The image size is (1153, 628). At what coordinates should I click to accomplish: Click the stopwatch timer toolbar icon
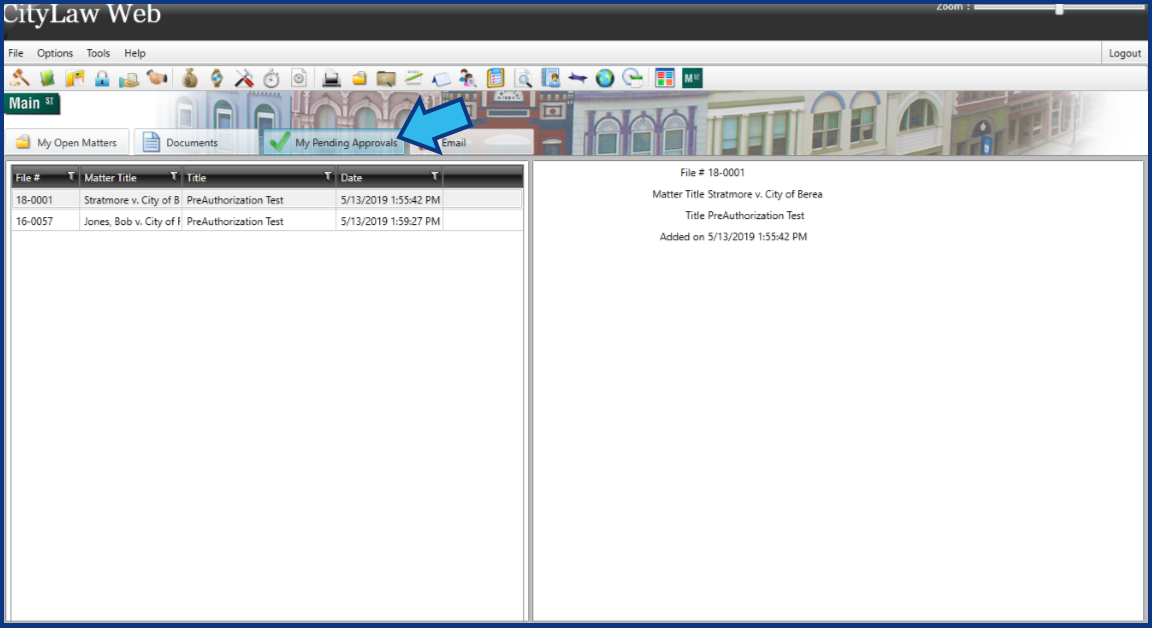click(269, 76)
